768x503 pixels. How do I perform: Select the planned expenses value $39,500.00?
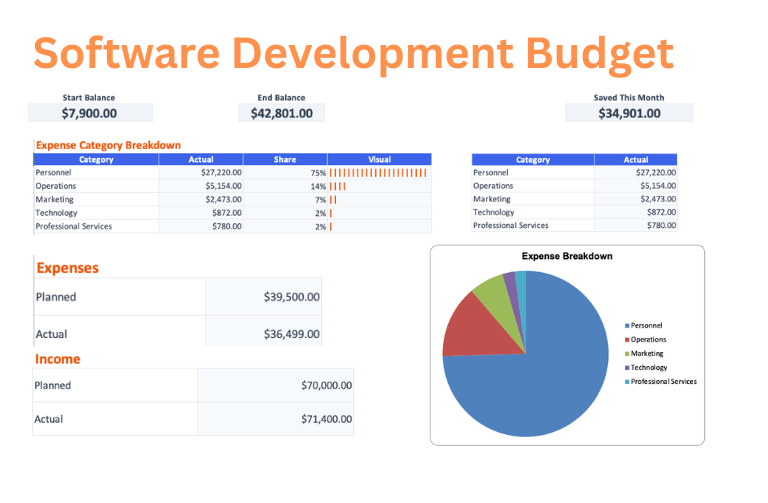coord(292,297)
